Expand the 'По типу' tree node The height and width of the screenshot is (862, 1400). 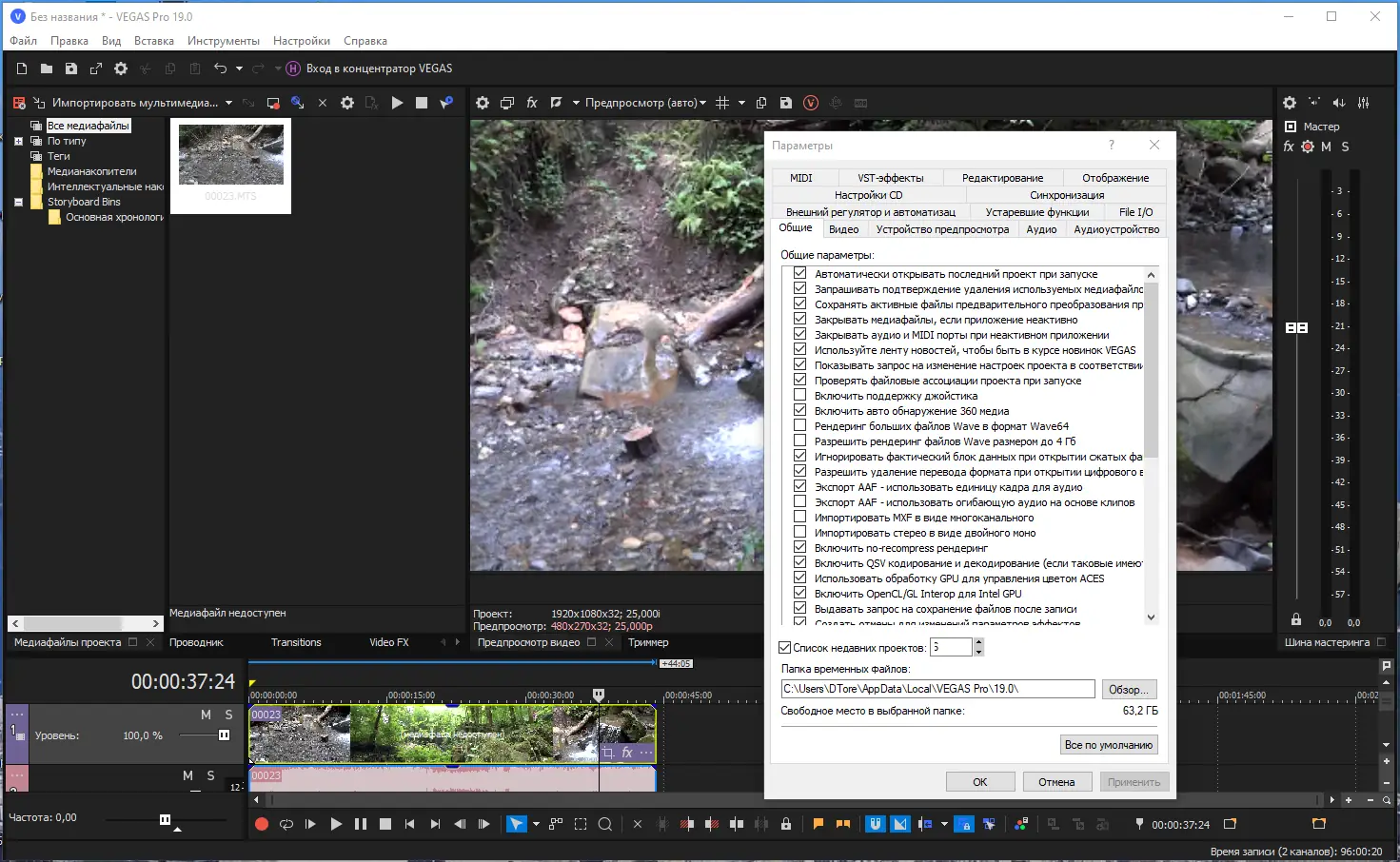pos(18,141)
